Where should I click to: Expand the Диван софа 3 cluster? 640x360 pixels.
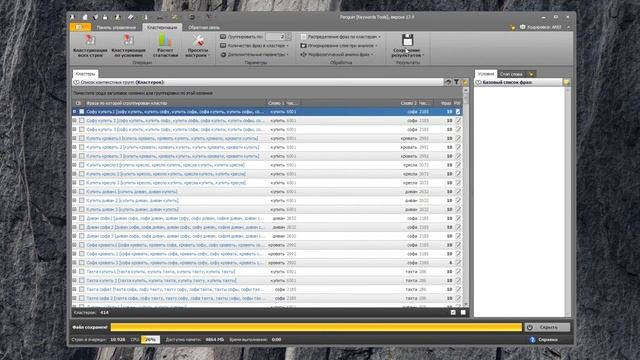[x=74, y=236]
